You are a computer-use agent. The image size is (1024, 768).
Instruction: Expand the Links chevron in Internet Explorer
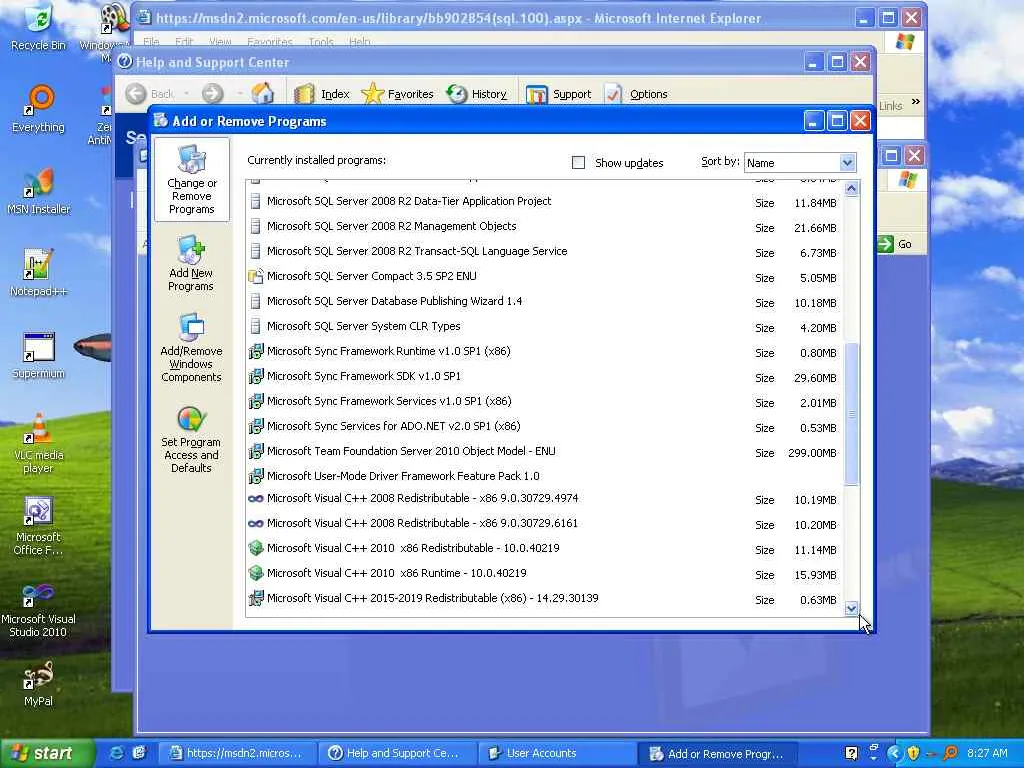[x=916, y=102]
